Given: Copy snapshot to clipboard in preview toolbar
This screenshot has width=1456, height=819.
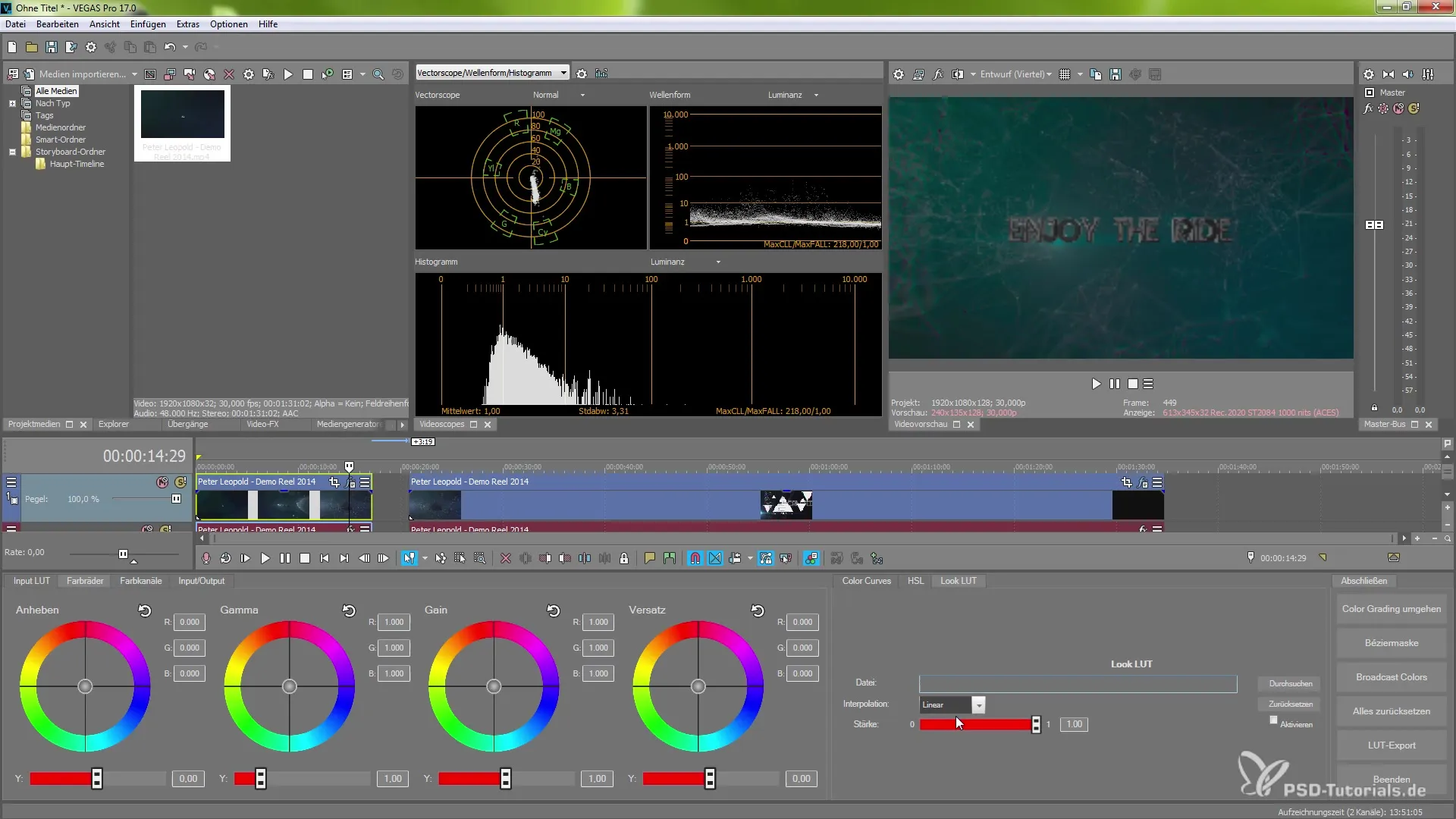Looking at the screenshot, I should (1096, 74).
